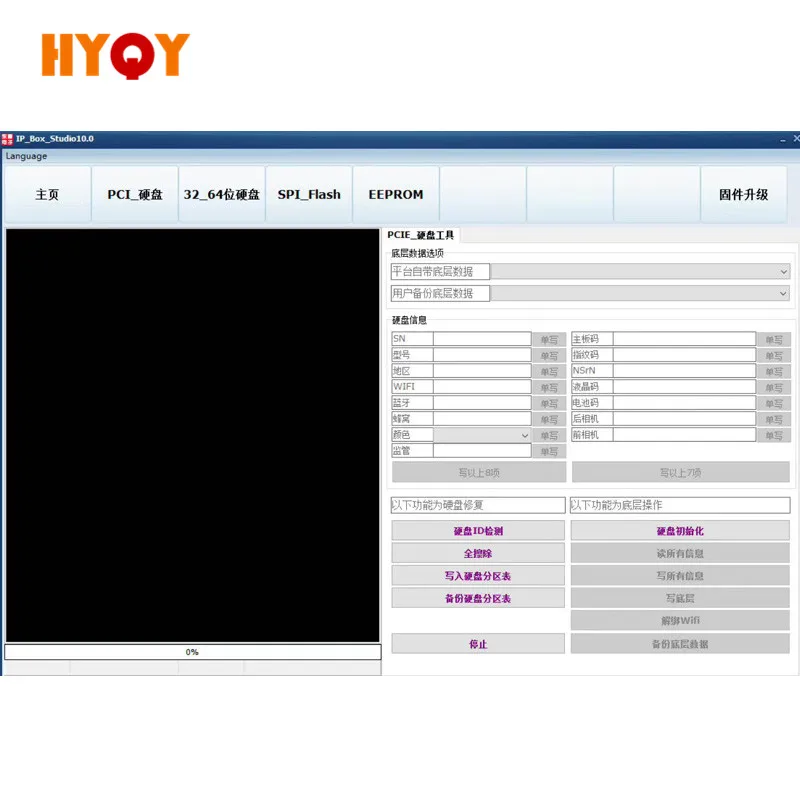Click 单写 button for 前相机 row
Viewport: 800px width, 800px height.
pos(774,436)
